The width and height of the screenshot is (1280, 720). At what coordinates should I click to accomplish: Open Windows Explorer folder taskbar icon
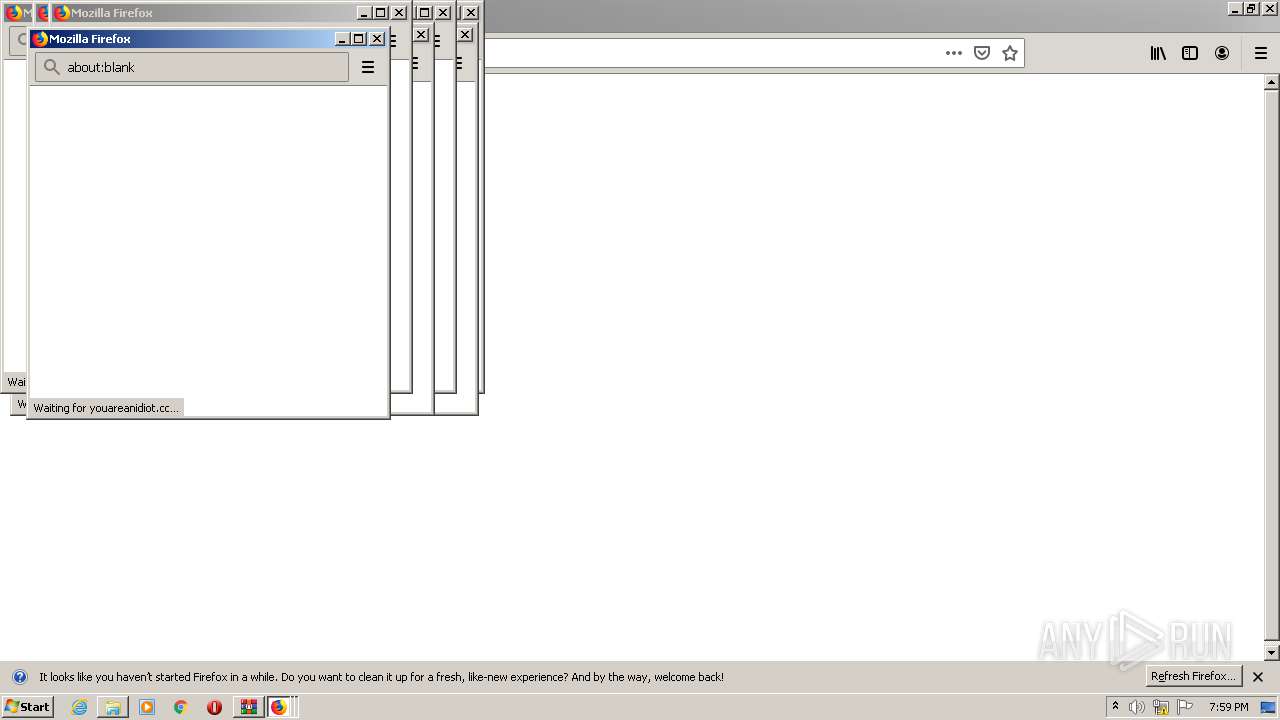point(113,707)
